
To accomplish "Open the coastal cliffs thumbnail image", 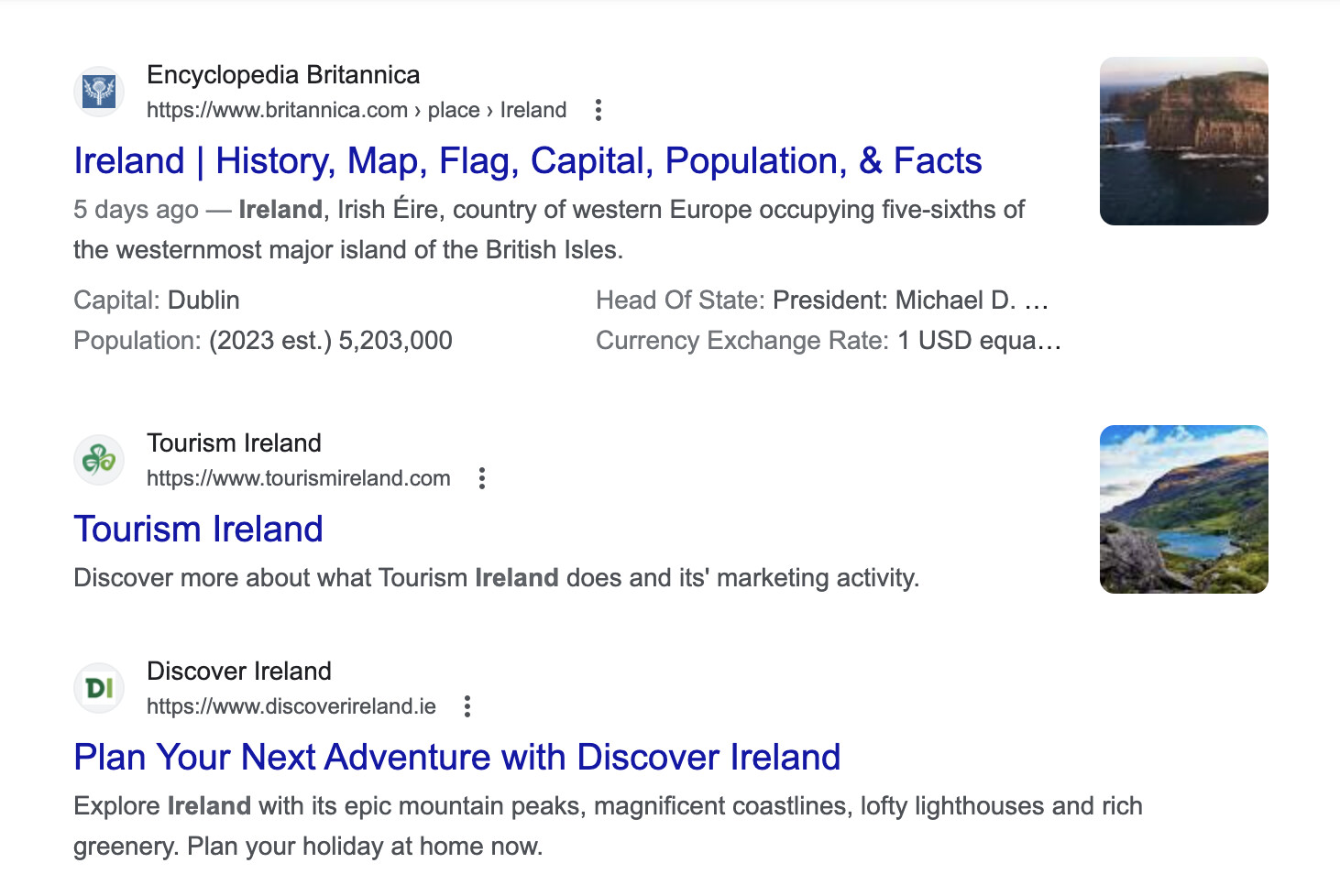I will [1184, 141].
